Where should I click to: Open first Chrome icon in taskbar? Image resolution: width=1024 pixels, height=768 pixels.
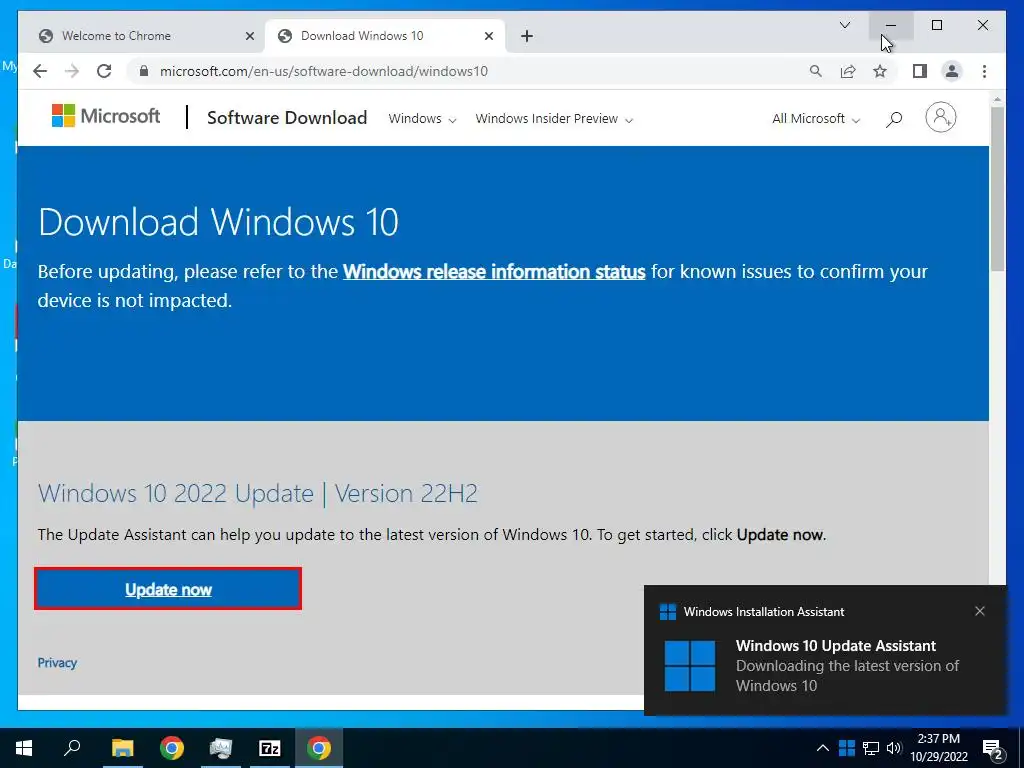click(172, 748)
